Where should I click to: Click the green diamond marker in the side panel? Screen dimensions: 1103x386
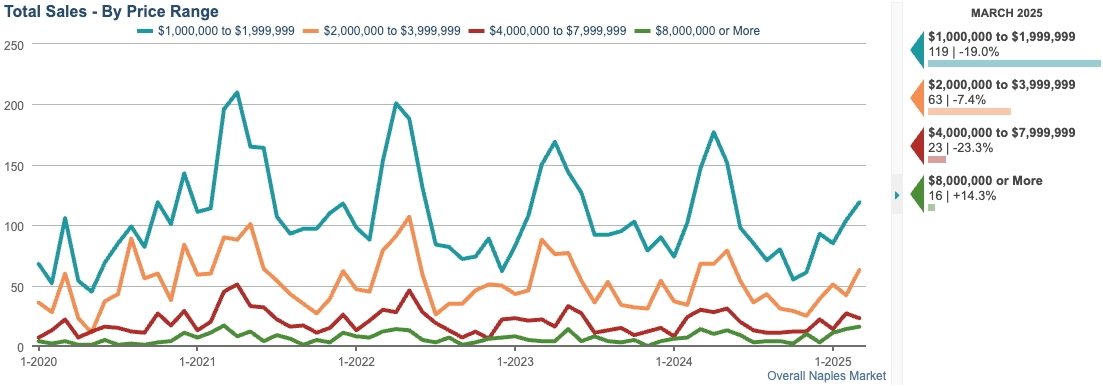click(917, 194)
